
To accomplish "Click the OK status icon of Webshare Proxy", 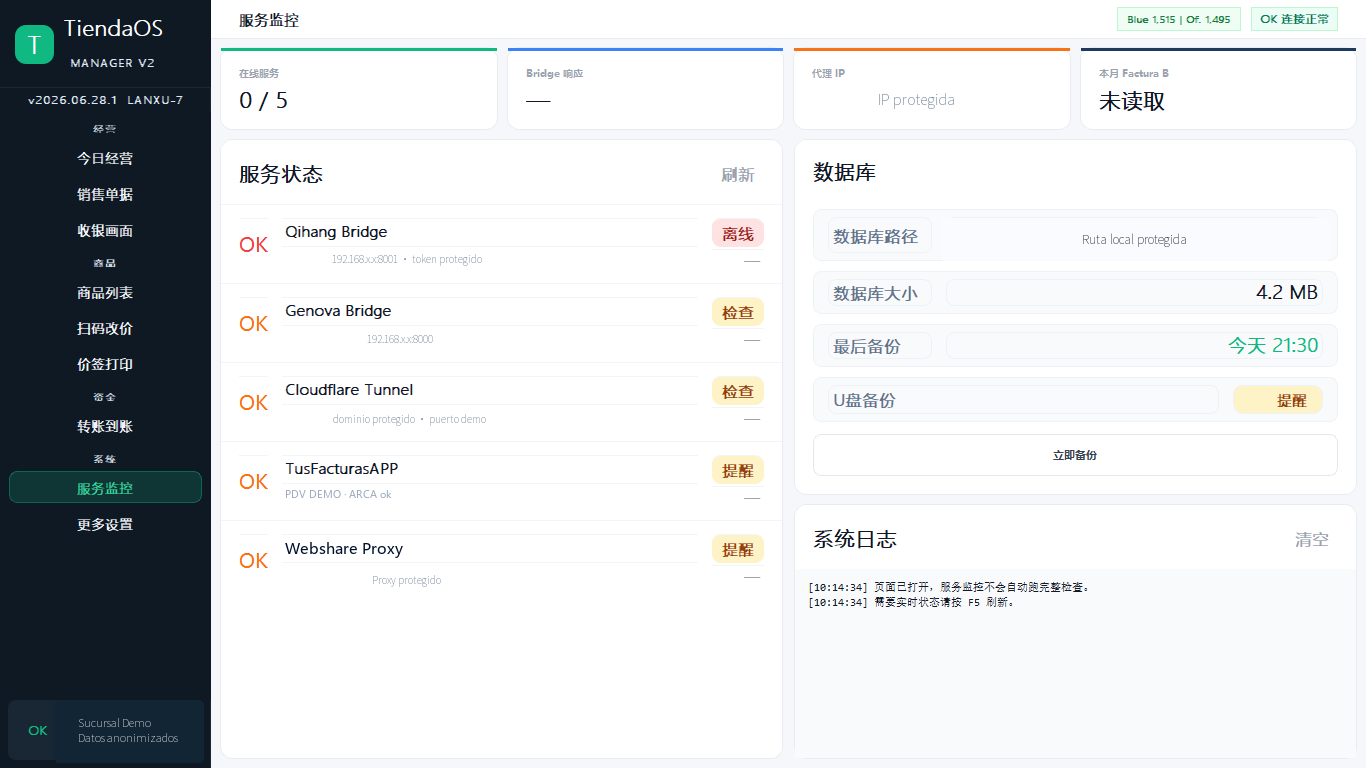I will tap(254, 561).
